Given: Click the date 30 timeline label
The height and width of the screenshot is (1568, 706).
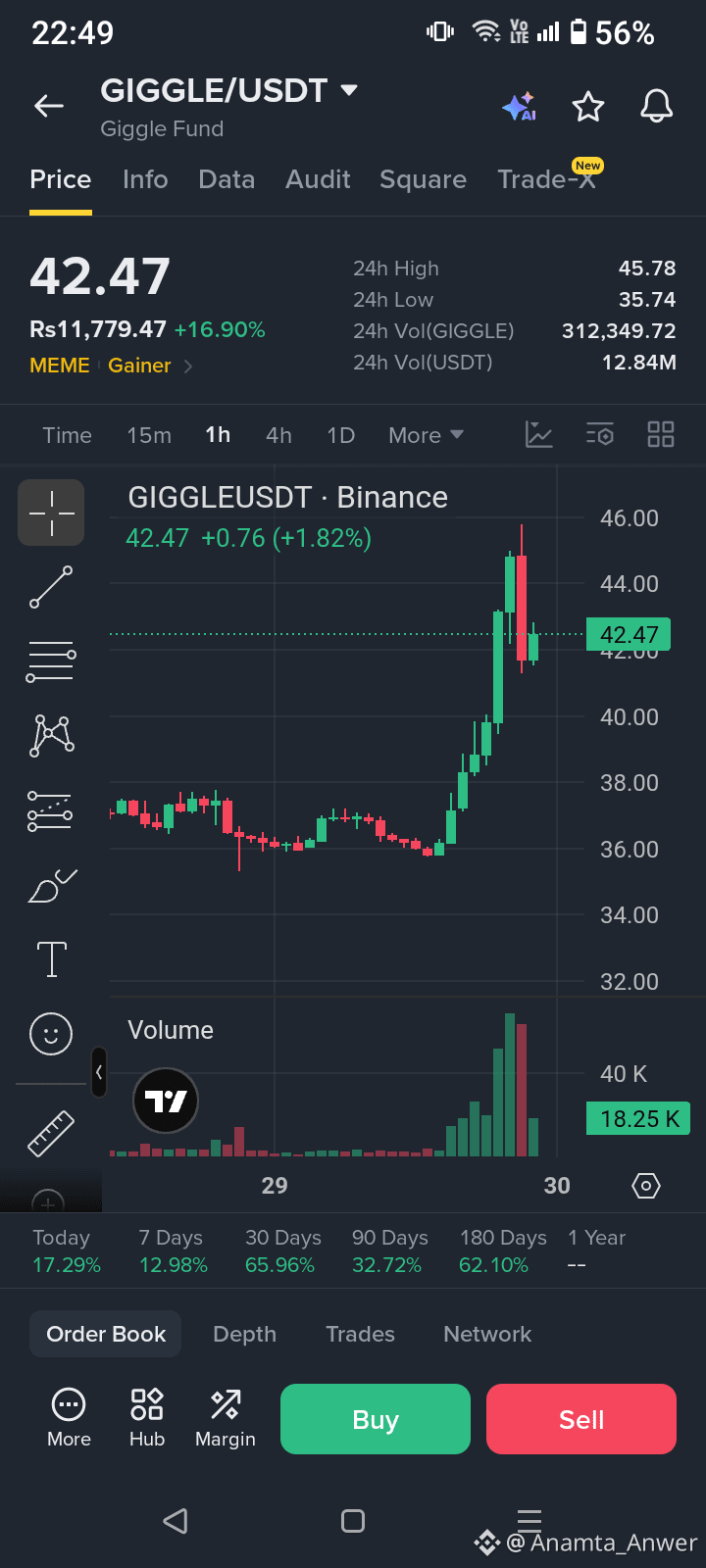Looking at the screenshot, I should click(x=557, y=1186).
